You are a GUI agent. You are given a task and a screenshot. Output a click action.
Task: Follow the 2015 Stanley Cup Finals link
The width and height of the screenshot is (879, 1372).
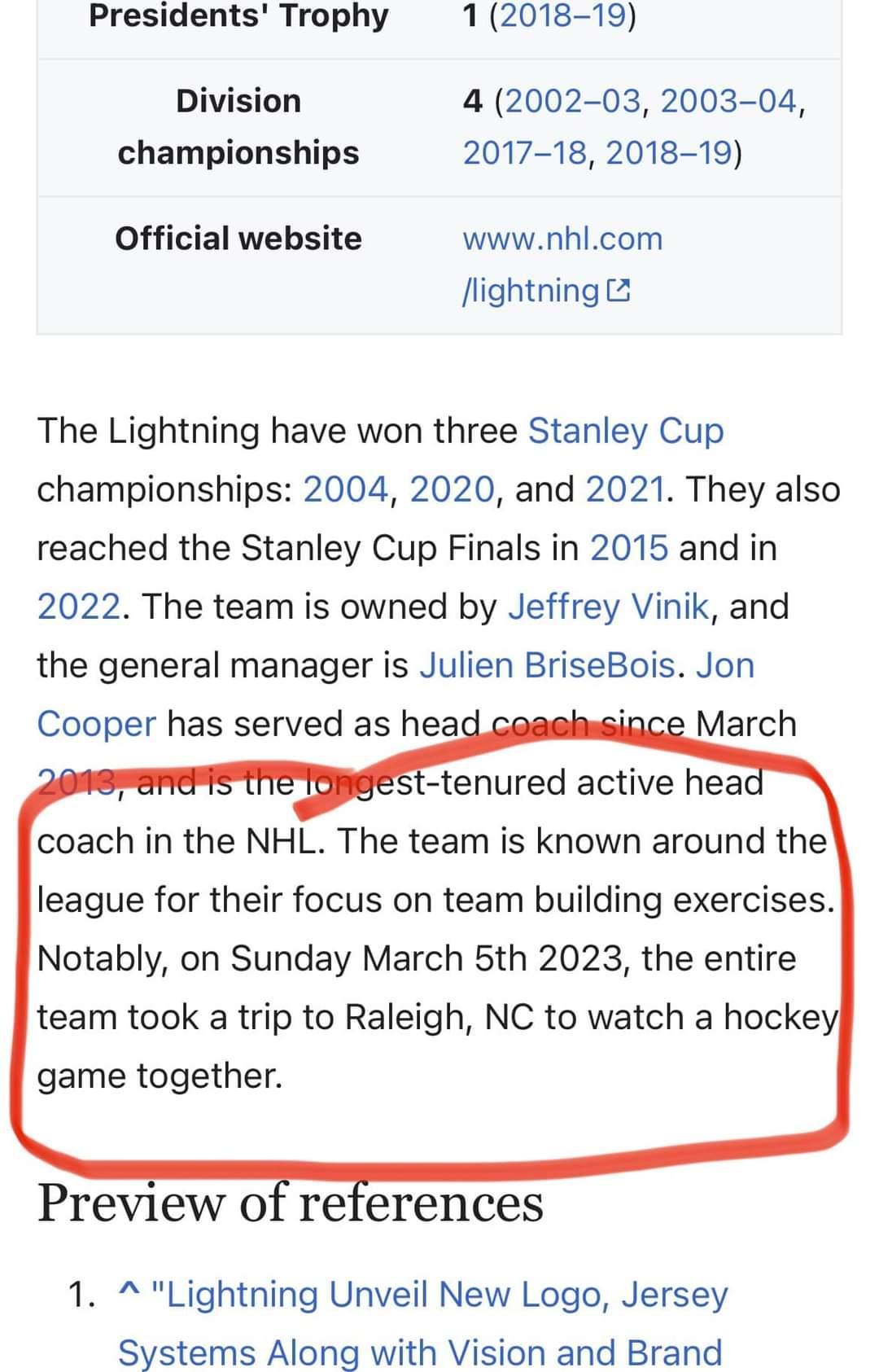(x=629, y=548)
